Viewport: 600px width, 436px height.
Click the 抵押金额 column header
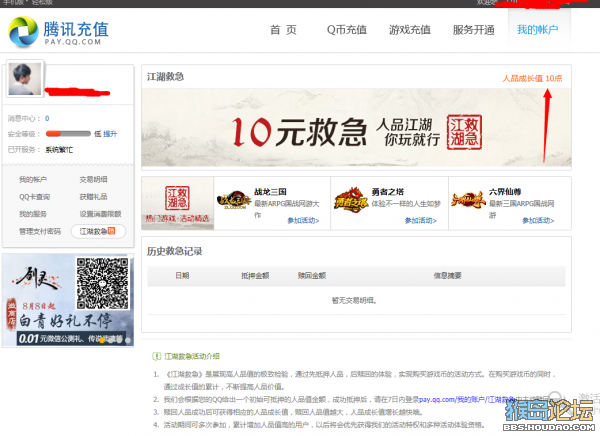[x=255, y=276]
